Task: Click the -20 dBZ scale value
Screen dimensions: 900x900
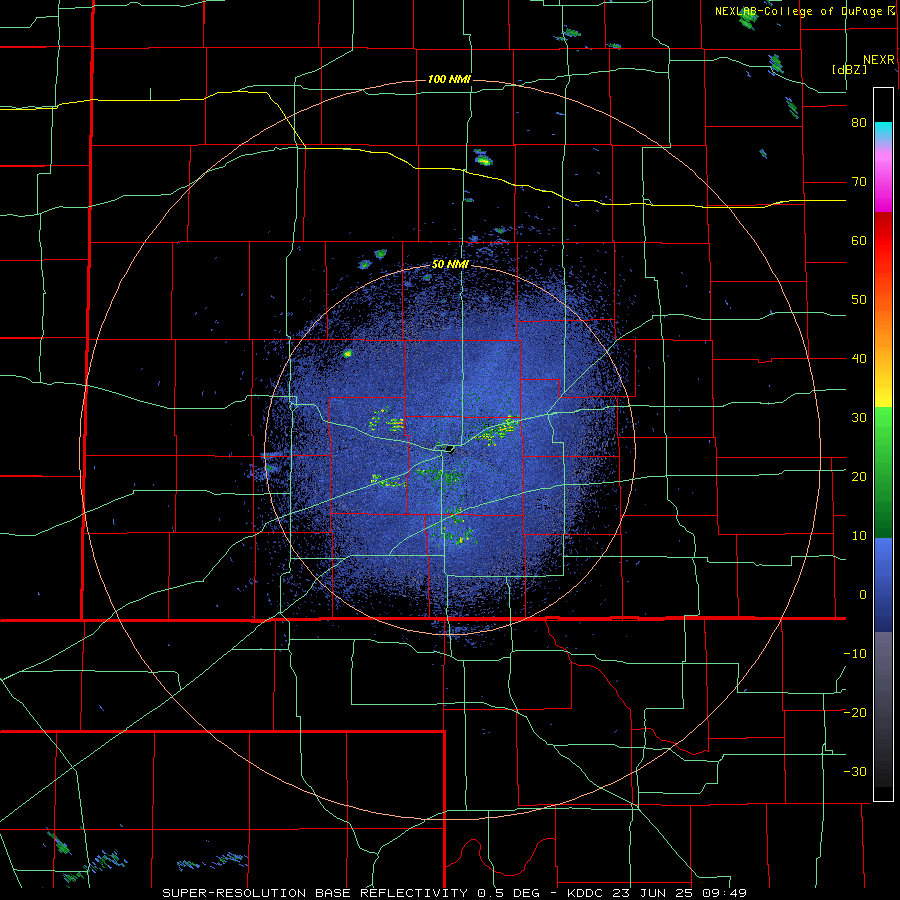Action: [855, 713]
